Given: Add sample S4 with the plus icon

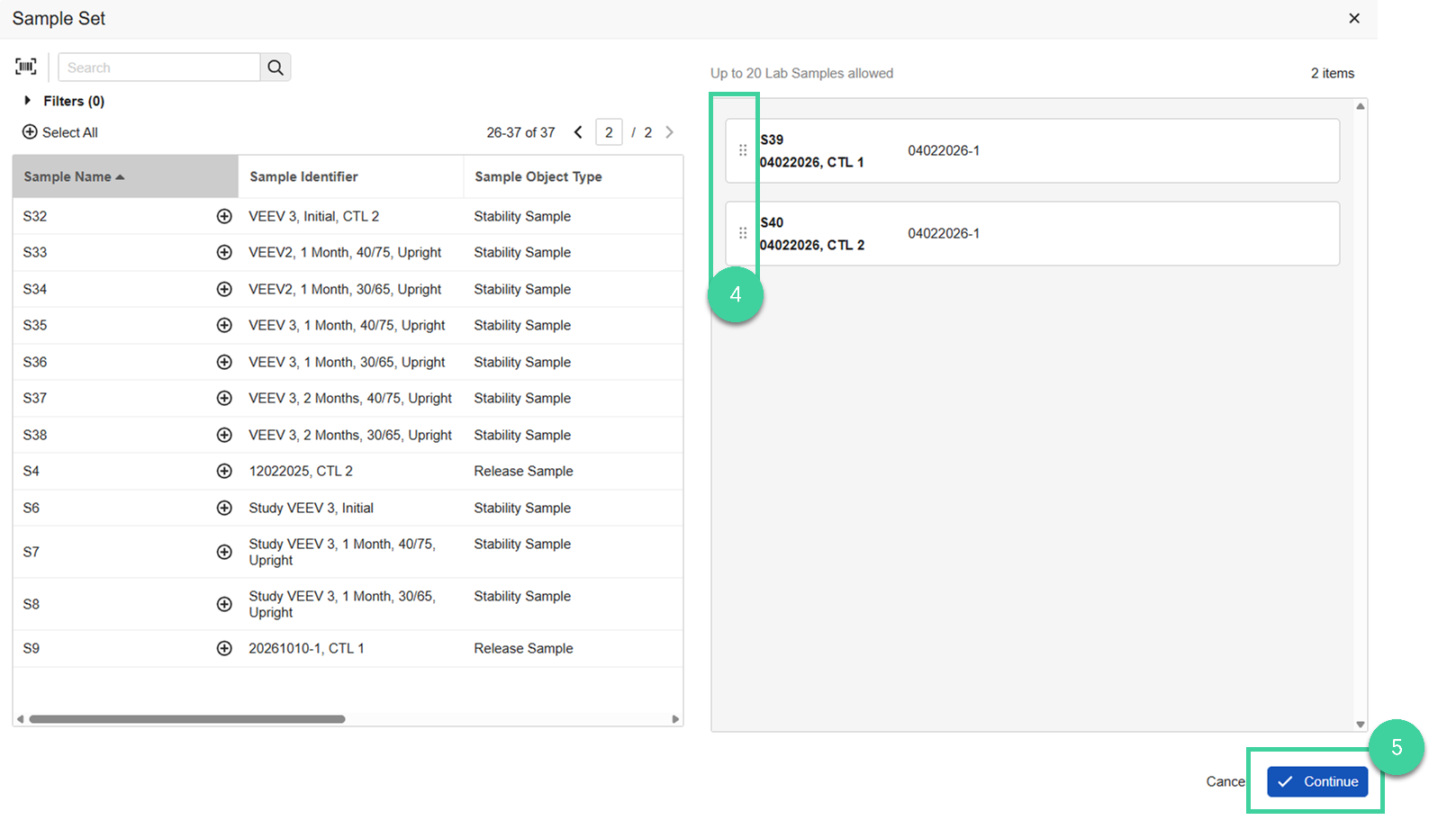Looking at the screenshot, I should pyautogui.click(x=224, y=471).
